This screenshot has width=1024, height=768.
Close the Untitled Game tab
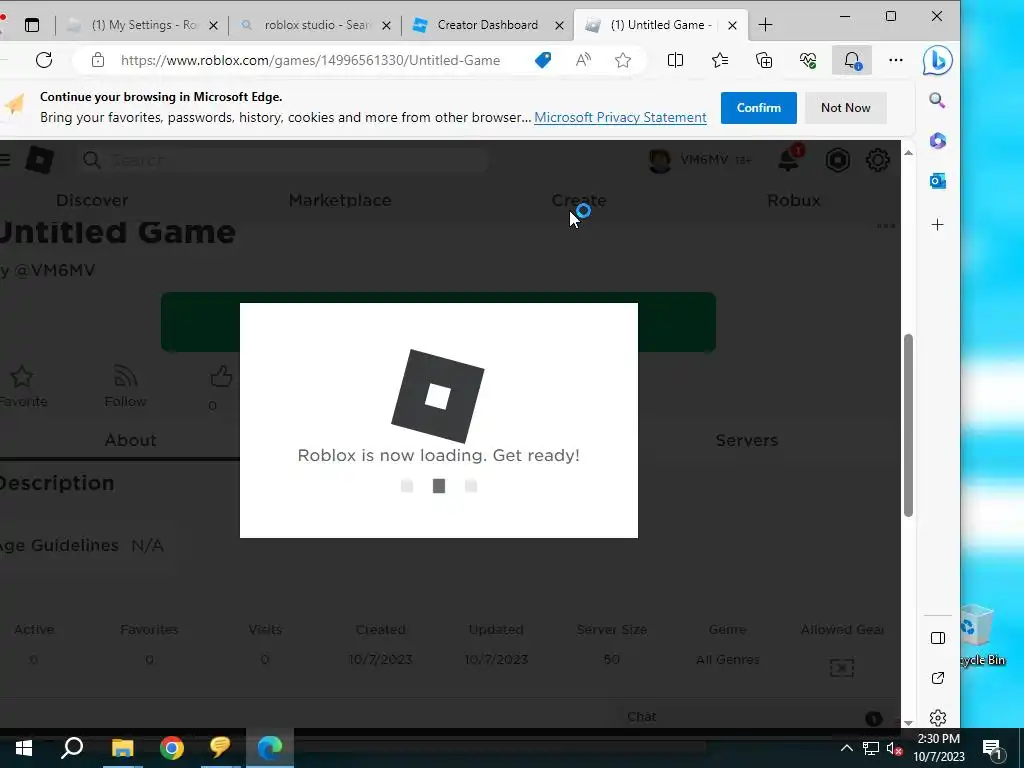coord(732,25)
